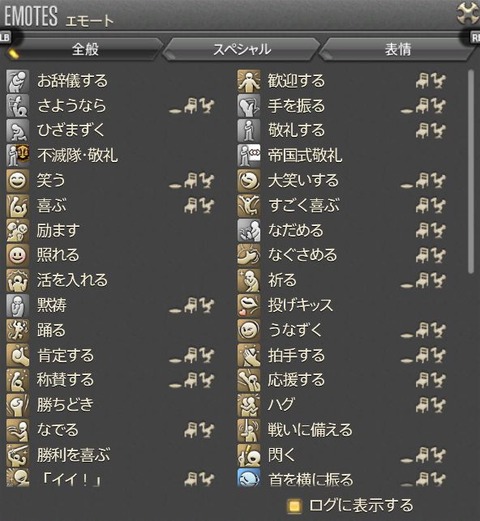Click the LB shoulder button indicator
The image size is (480, 521).
pos(5,37)
